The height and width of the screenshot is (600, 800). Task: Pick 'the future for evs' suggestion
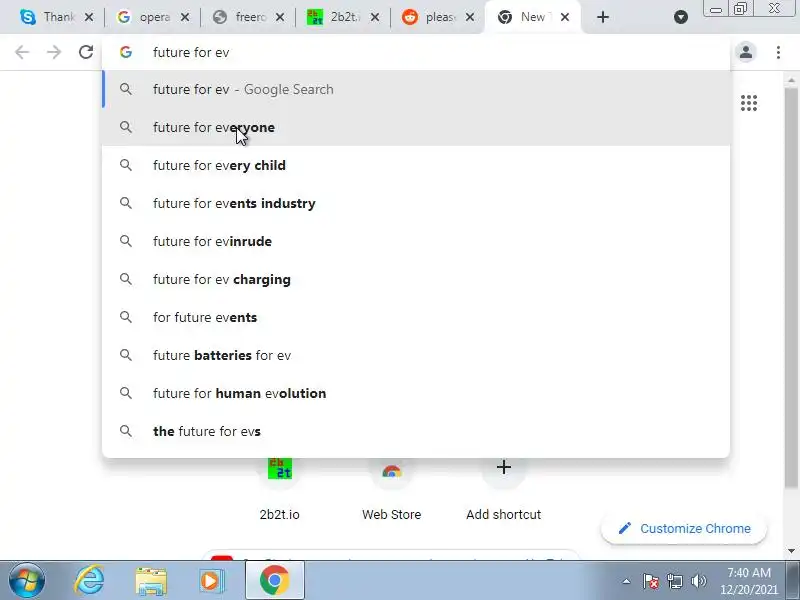point(416,431)
